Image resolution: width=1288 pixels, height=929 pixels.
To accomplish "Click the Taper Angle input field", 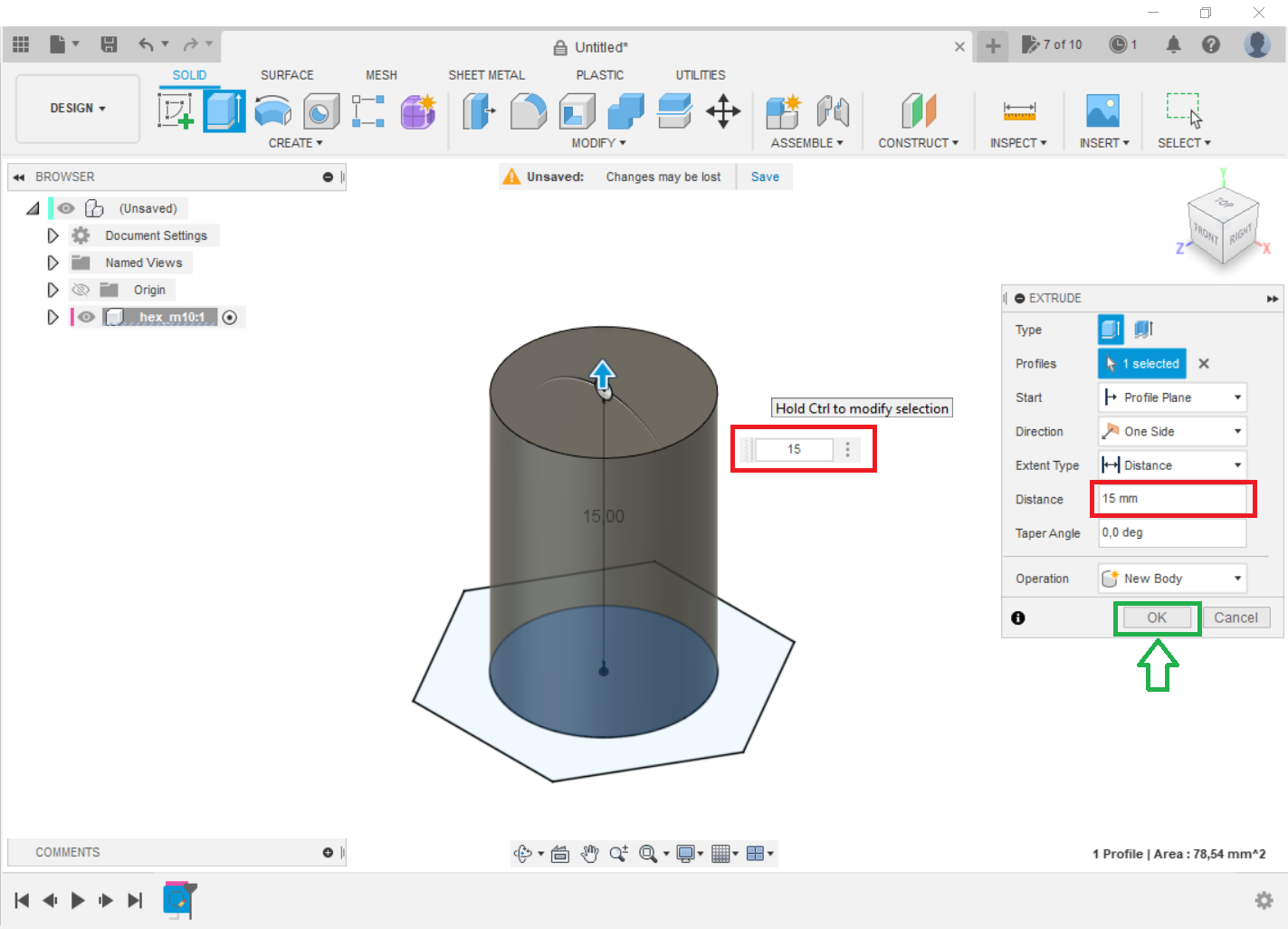I will [1171, 533].
